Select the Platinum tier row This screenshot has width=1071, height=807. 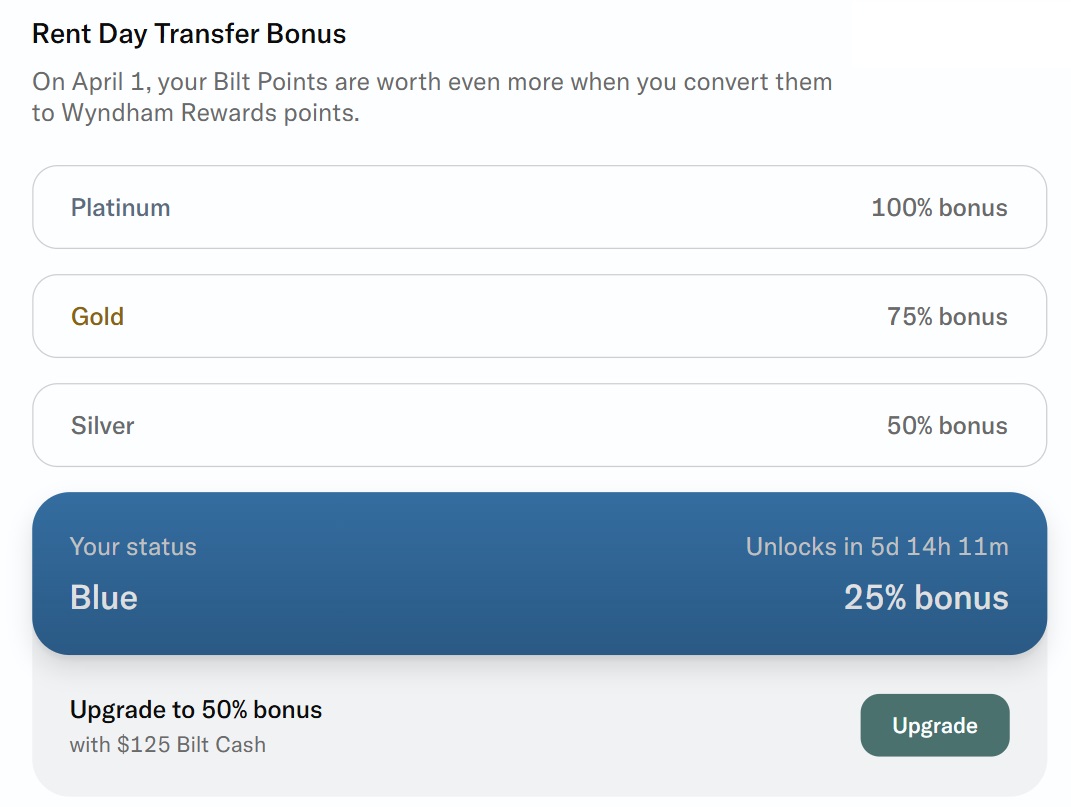(x=540, y=207)
